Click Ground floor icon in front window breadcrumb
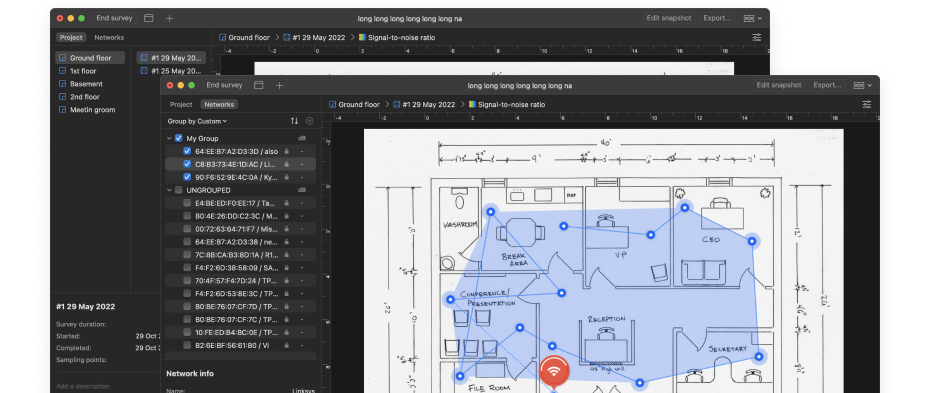 [x=333, y=104]
